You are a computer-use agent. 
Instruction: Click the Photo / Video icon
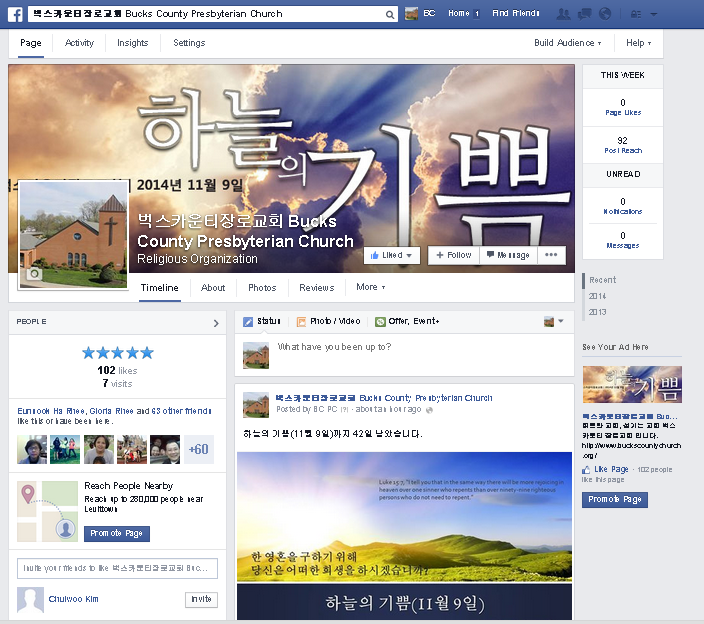click(x=301, y=322)
